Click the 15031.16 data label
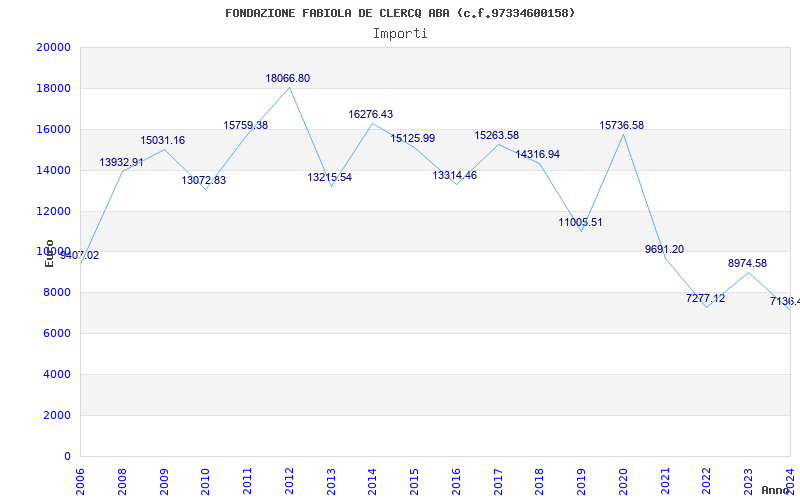The height and width of the screenshot is (500, 800). coord(163,140)
